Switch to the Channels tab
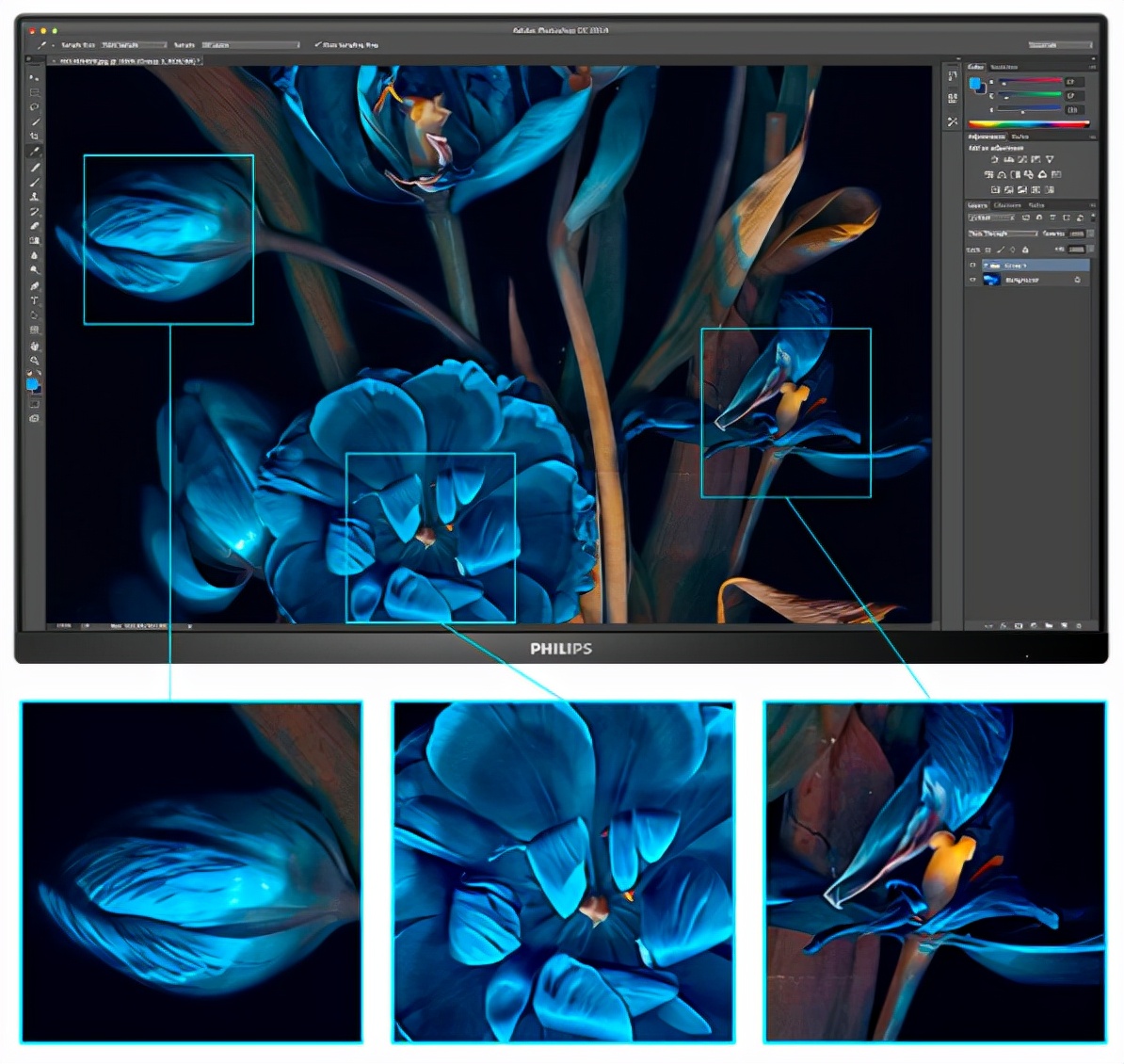The width and height of the screenshot is (1124, 1064). pos(1006,204)
